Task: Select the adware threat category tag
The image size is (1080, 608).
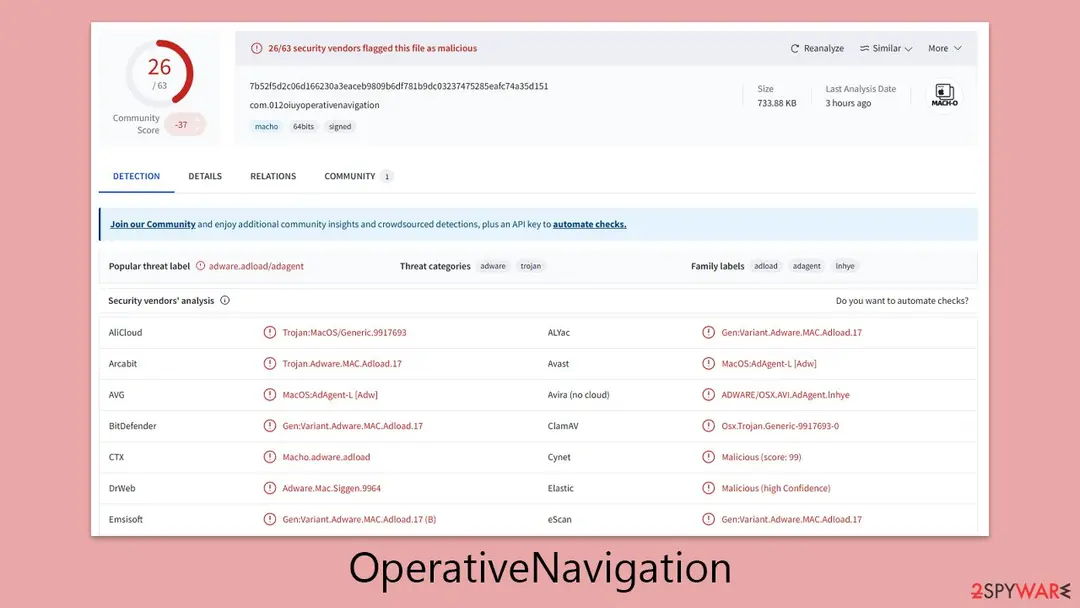Action: point(493,266)
